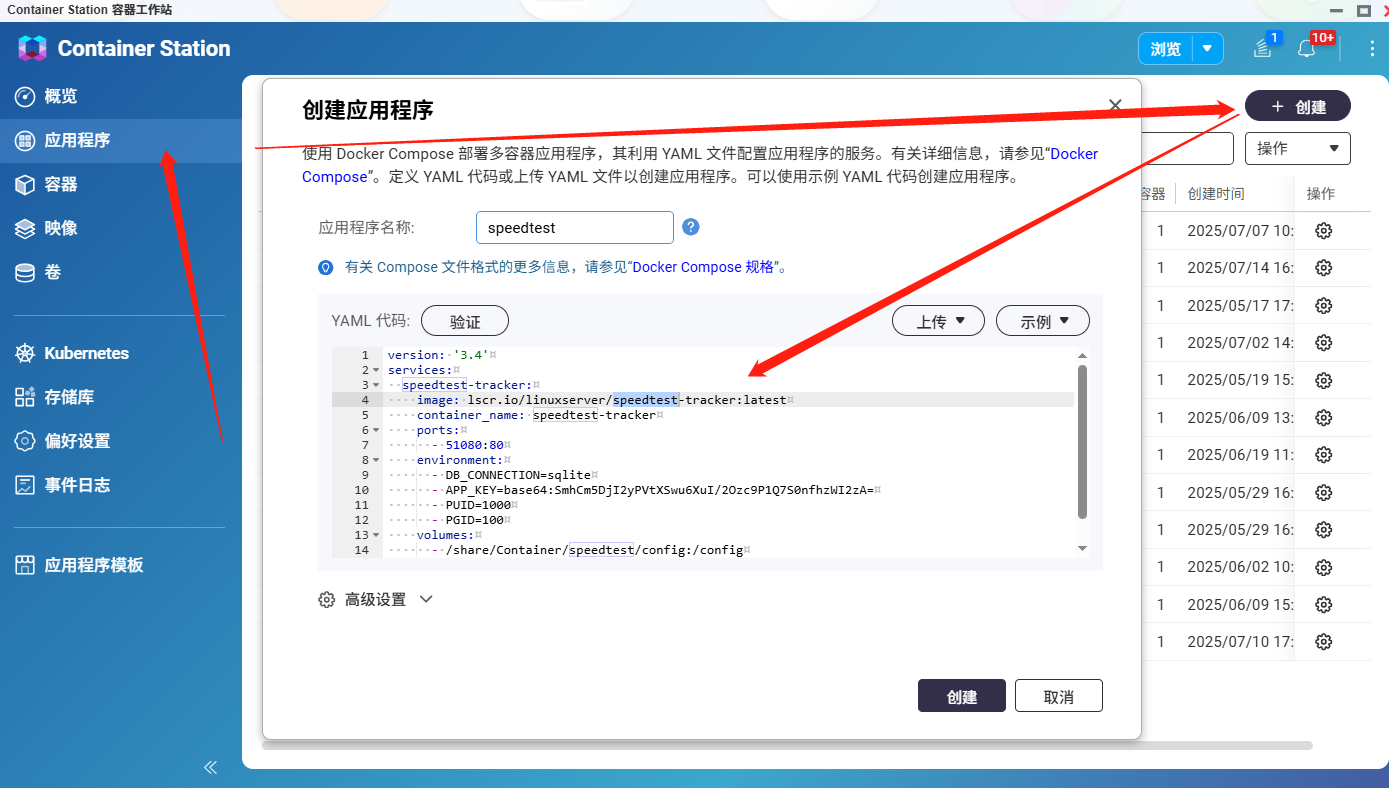Click the 浏览 browse button
The height and width of the screenshot is (788, 1389).
1166,48
